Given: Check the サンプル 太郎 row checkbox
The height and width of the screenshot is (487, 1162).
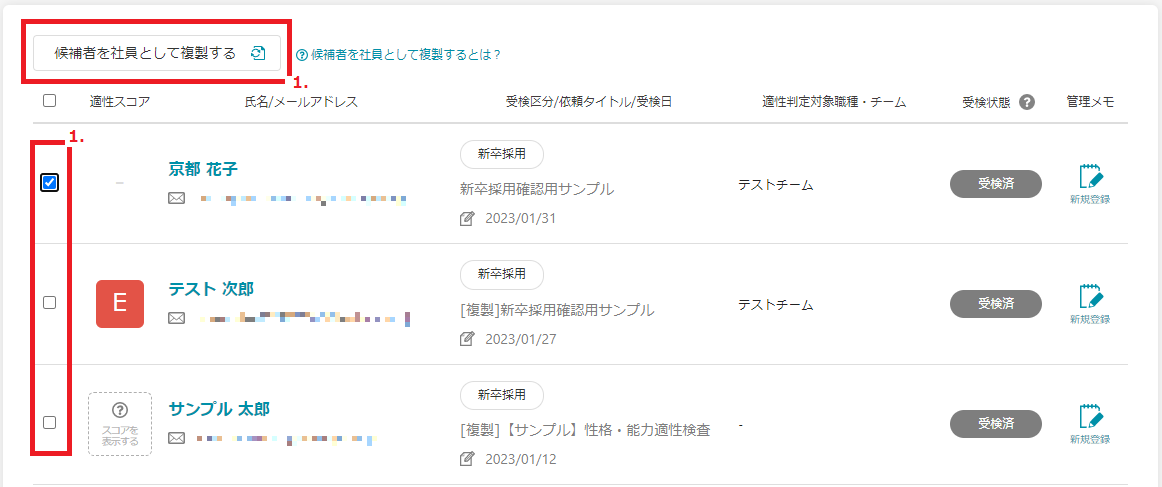Looking at the screenshot, I should 50,422.
